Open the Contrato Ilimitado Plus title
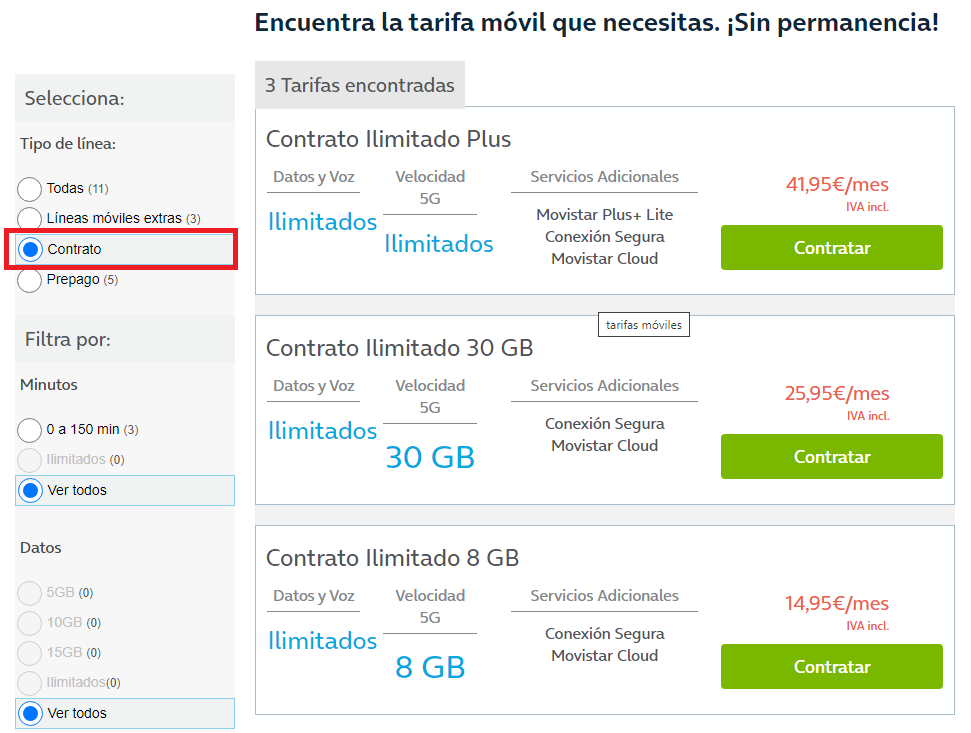Image resolution: width=971 pixels, height=733 pixels. 388,139
